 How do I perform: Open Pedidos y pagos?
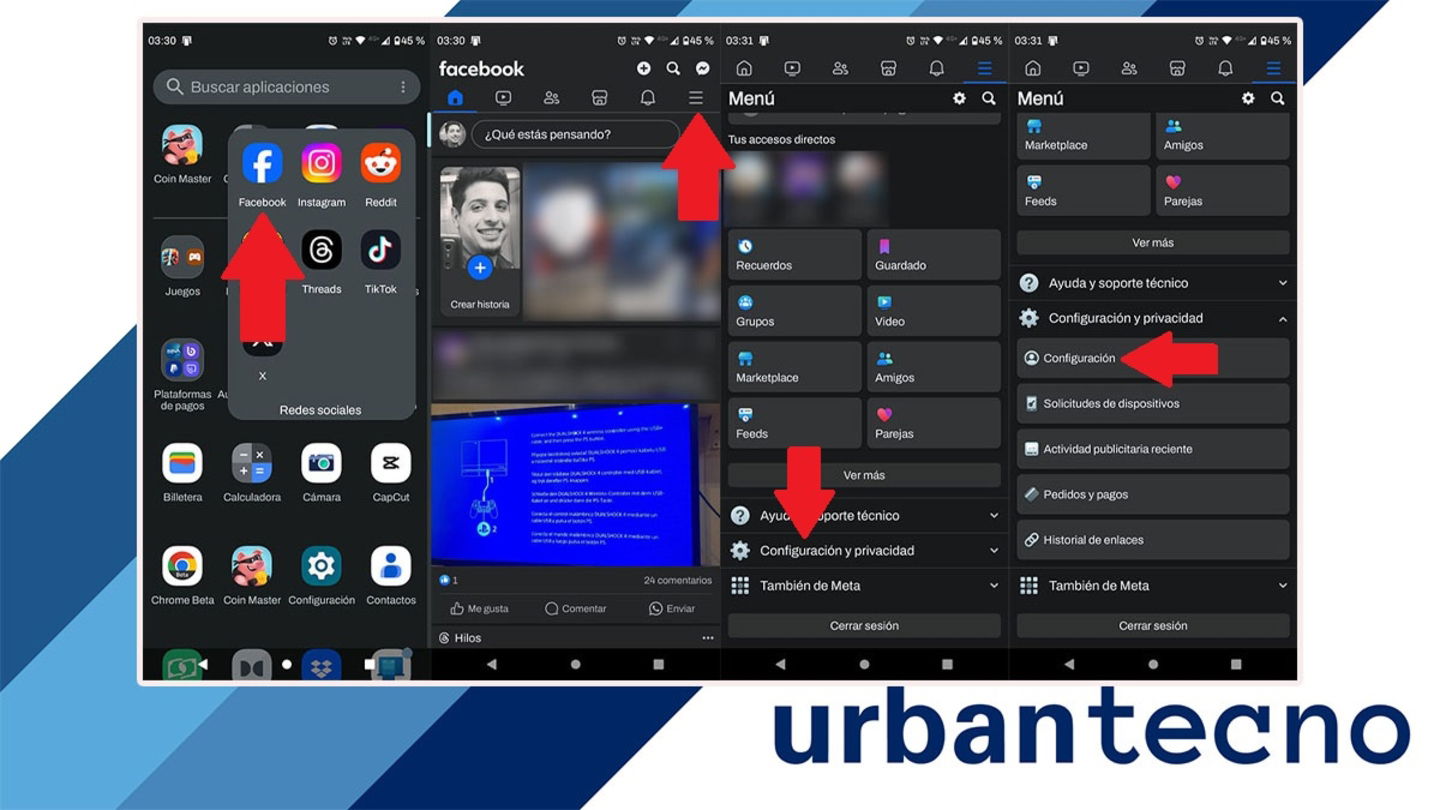click(x=1153, y=494)
